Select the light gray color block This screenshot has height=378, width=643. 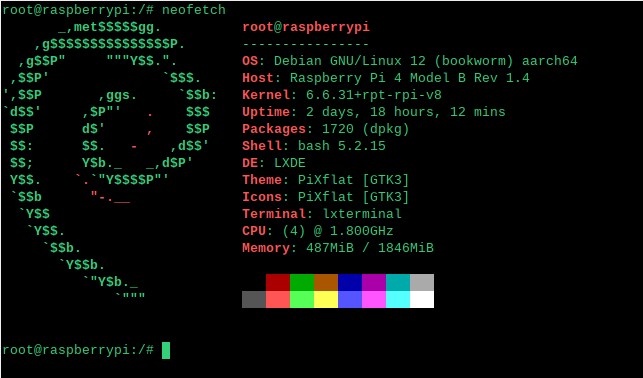pyautogui.click(x=422, y=282)
